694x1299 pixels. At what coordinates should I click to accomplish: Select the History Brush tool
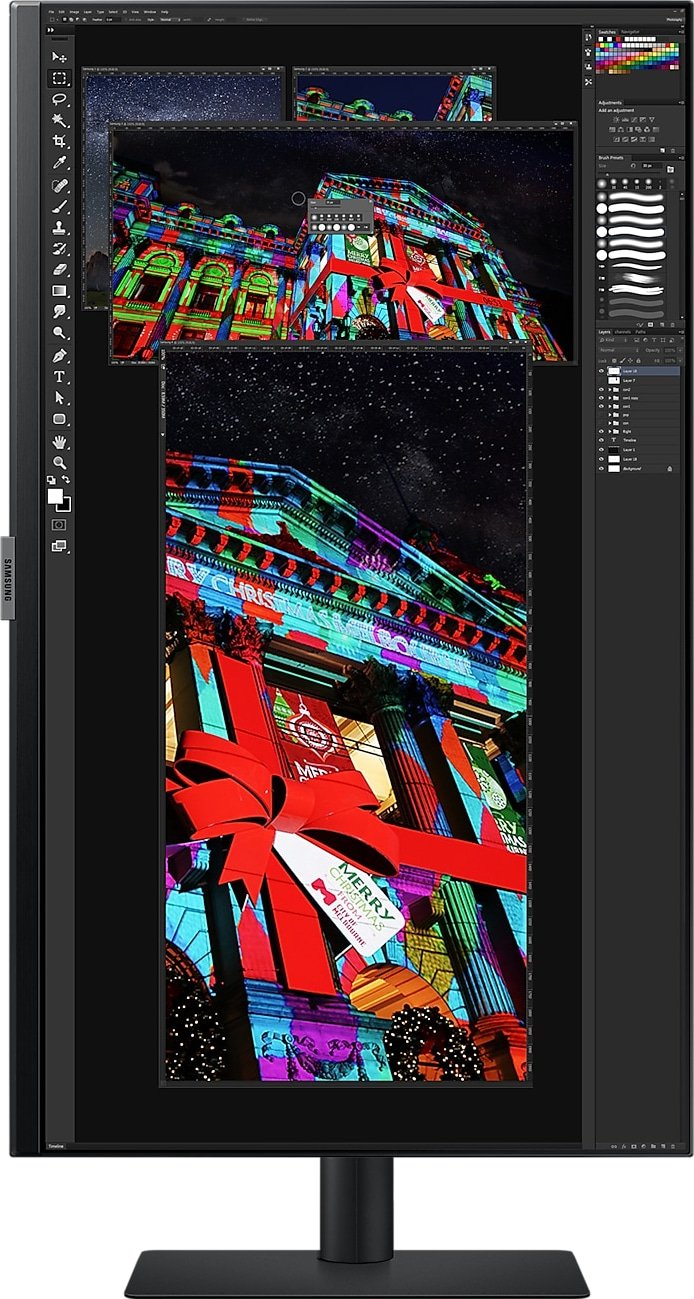pyautogui.click(x=59, y=249)
